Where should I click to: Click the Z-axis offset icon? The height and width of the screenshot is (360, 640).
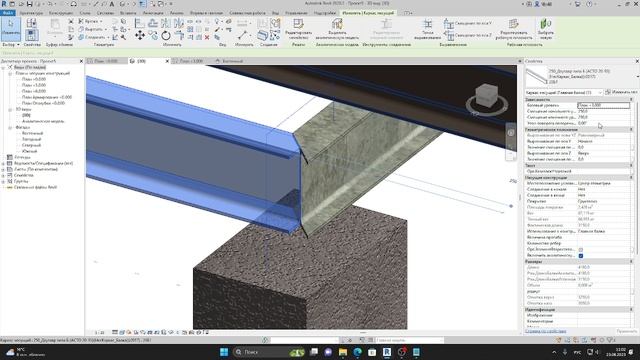point(449,36)
